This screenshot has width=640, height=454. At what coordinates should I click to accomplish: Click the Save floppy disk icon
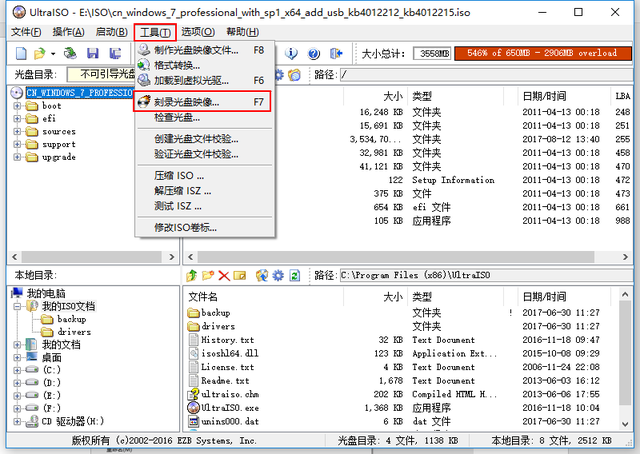click(93, 53)
